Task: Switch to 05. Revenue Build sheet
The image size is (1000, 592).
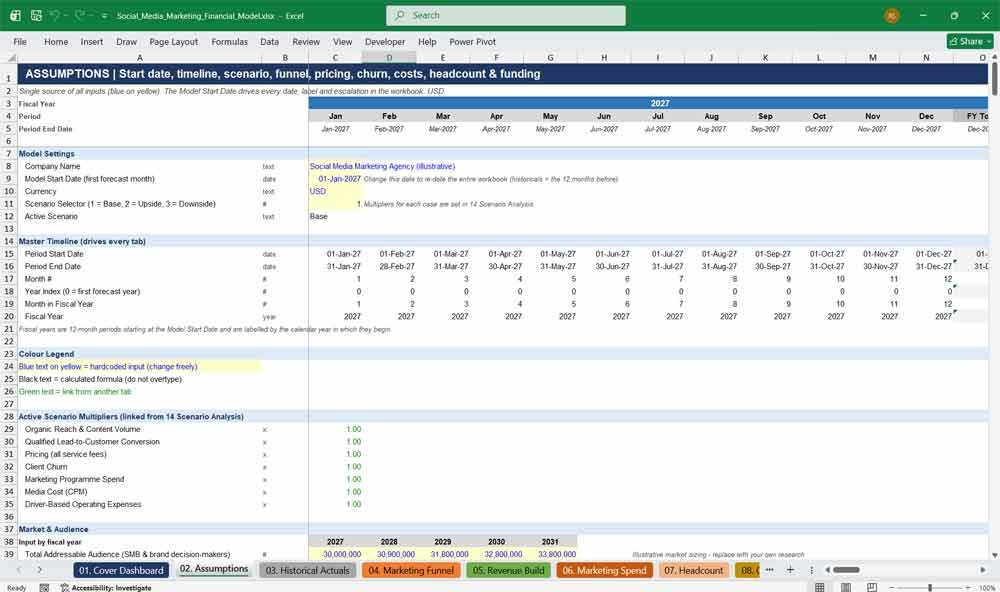Action: [x=508, y=570]
